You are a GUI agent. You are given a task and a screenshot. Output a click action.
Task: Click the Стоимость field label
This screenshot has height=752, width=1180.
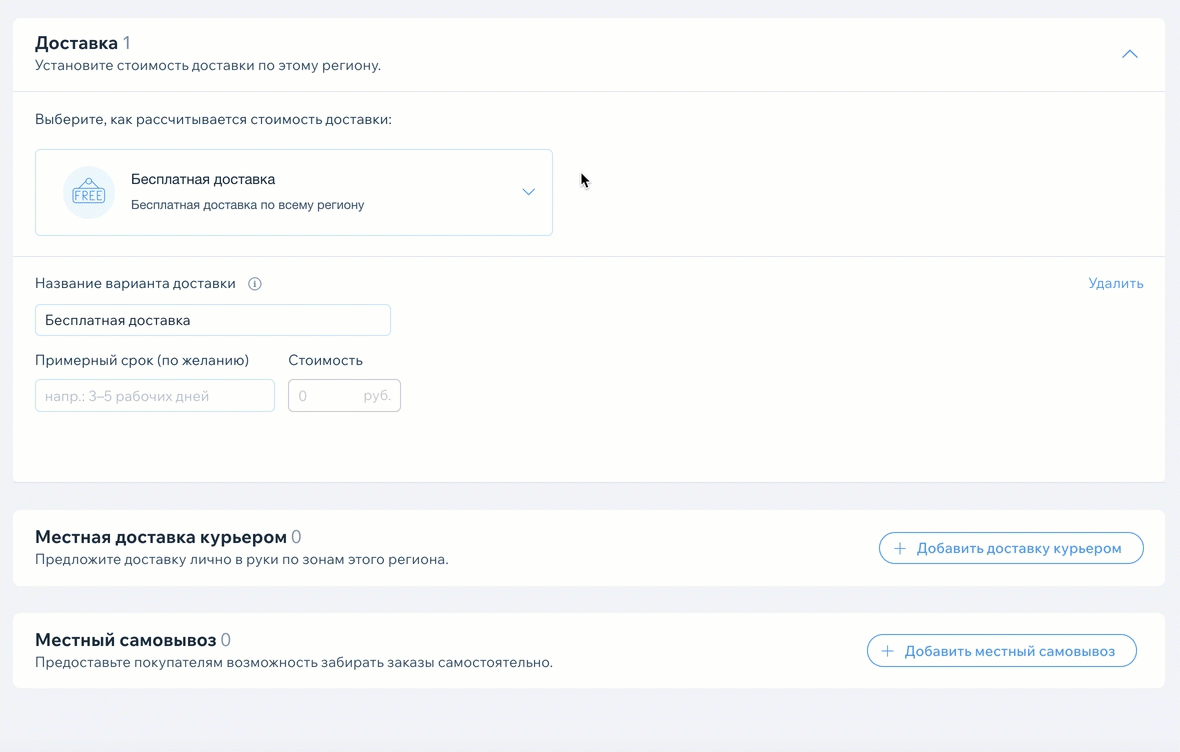[x=325, y=360]
